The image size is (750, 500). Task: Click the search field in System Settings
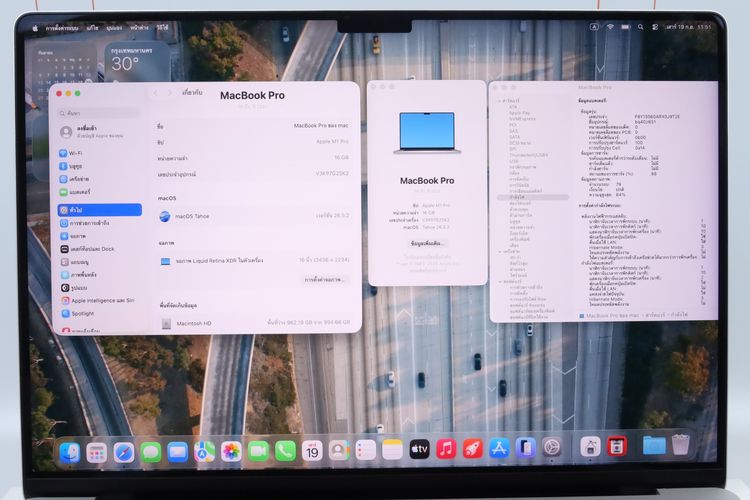[99, 113]
